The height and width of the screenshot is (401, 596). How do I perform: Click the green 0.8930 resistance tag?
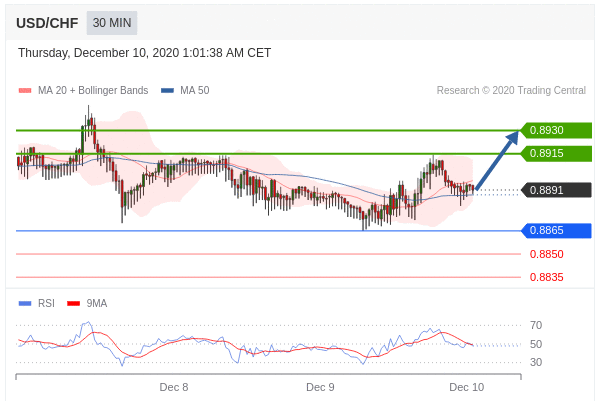pos(556,130)
